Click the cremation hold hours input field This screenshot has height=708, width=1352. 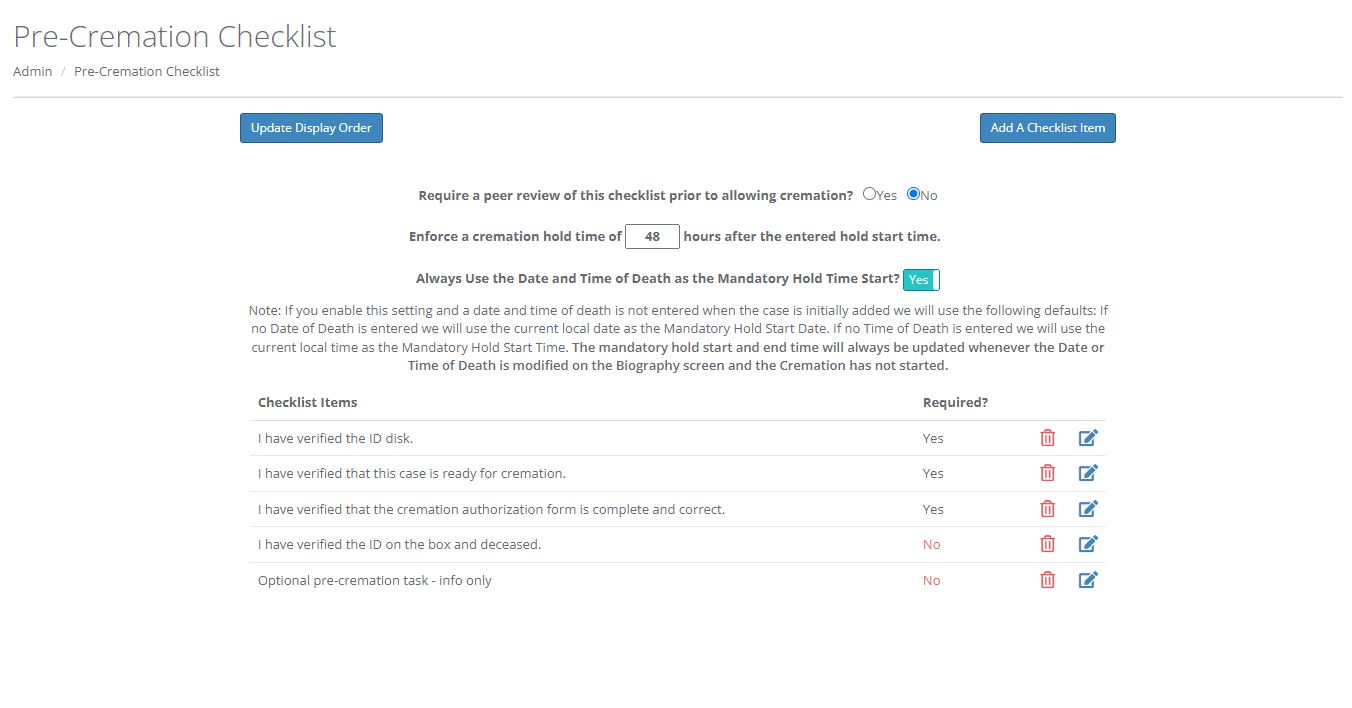click(652, 236)
